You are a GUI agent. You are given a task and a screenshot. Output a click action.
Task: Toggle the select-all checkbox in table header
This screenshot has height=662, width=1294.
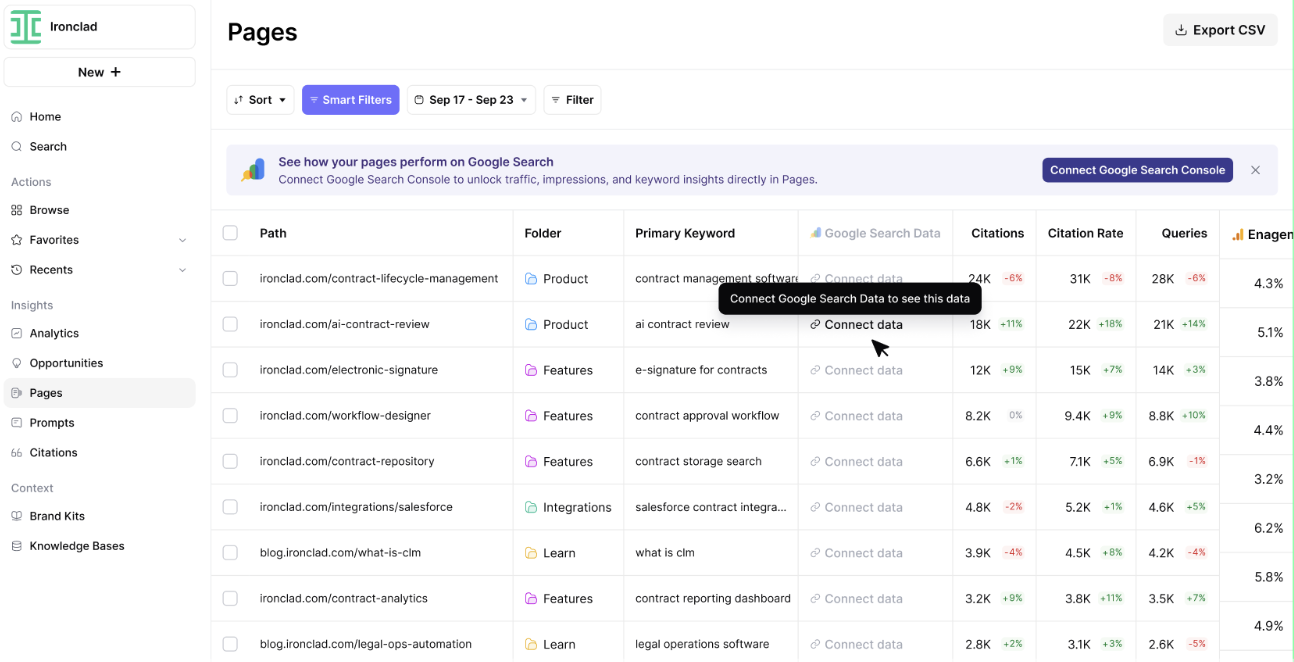click(x=230, y=233)
